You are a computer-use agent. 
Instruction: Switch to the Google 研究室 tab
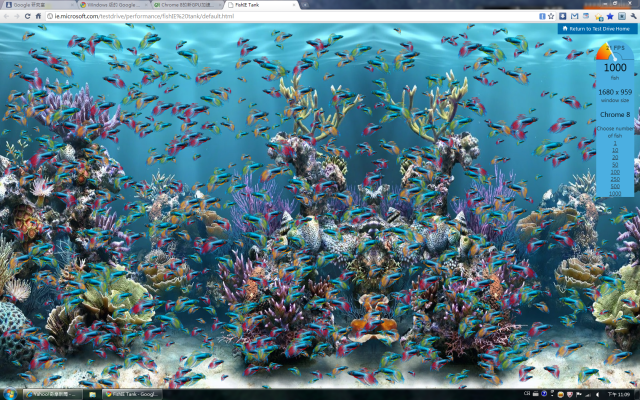(39, 5)
